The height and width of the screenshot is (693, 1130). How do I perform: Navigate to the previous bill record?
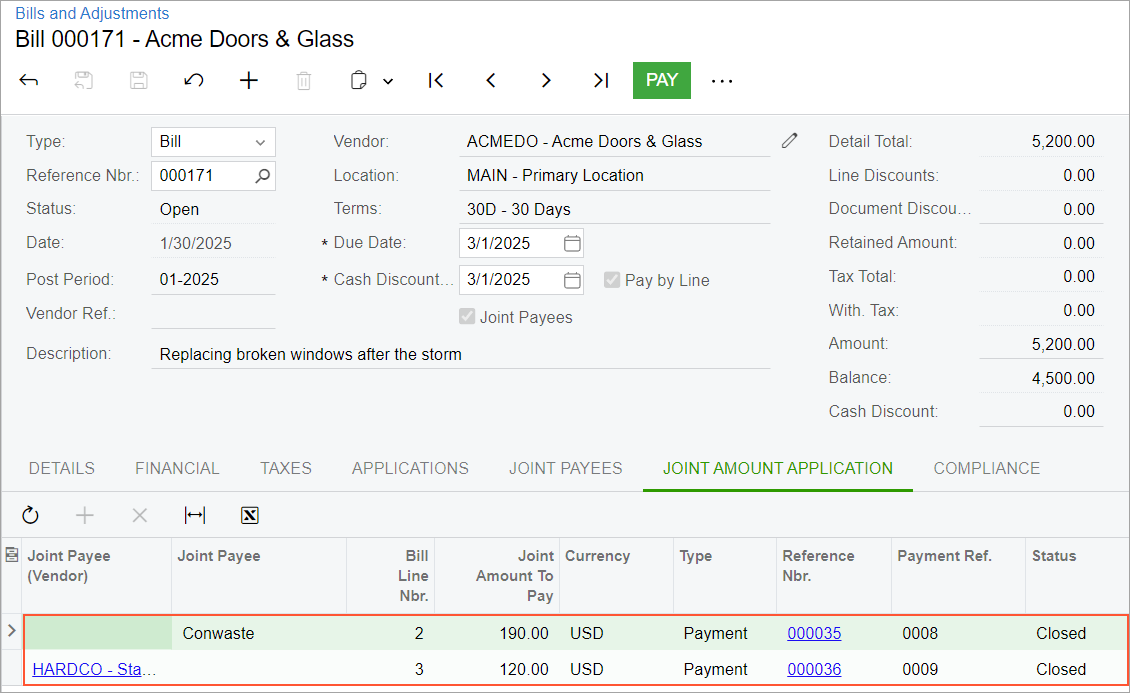point(491,81)
